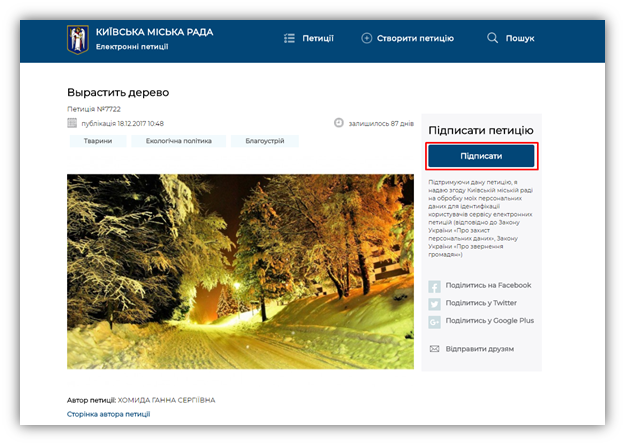Share via Поділитись у Google Plus link
The height and width of the screenshot is (445, 625).
point(489,320)
